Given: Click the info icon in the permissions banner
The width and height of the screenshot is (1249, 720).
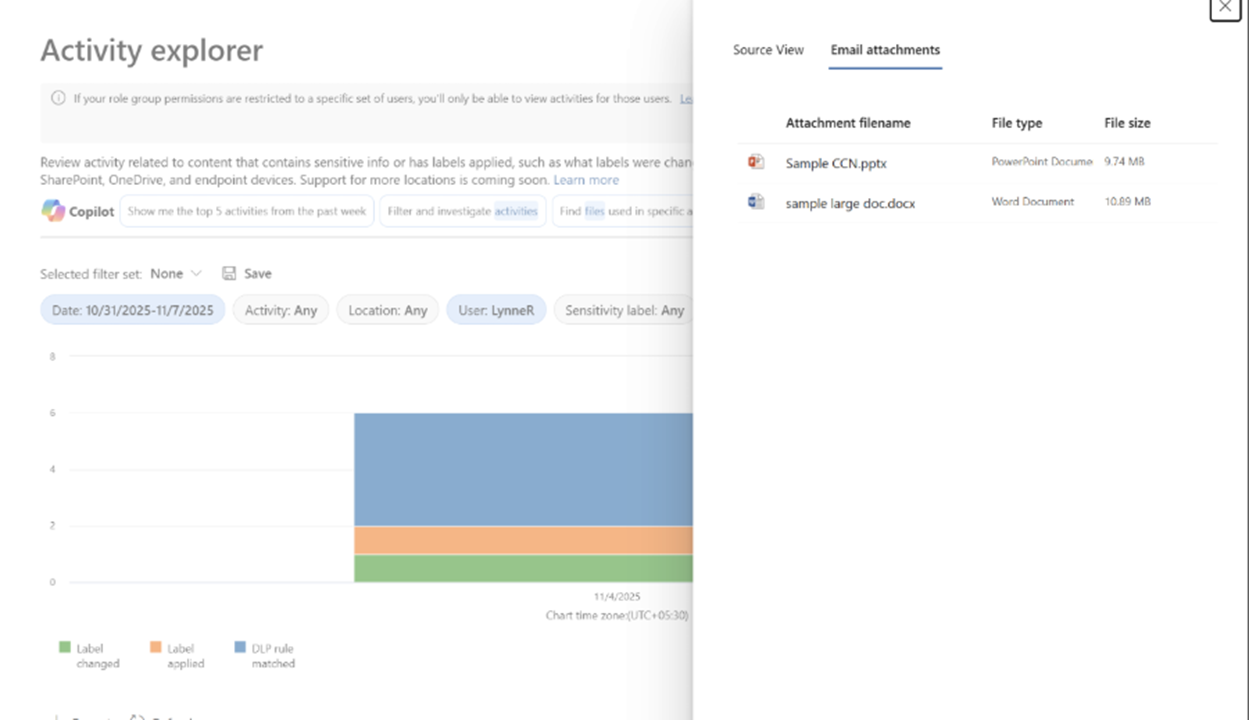Looking at the screenshot, I should [58, 99].
